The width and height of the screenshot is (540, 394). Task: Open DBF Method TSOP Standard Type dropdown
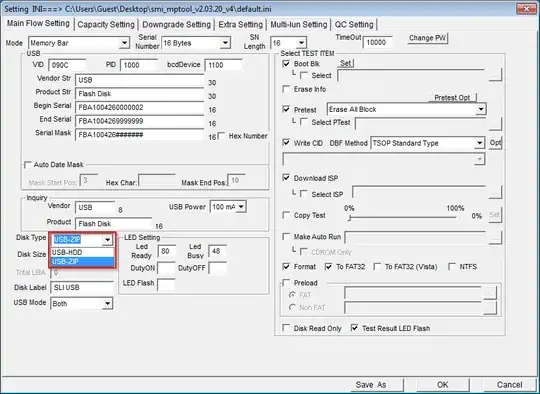pyautogui.click(x=480, y=143)
